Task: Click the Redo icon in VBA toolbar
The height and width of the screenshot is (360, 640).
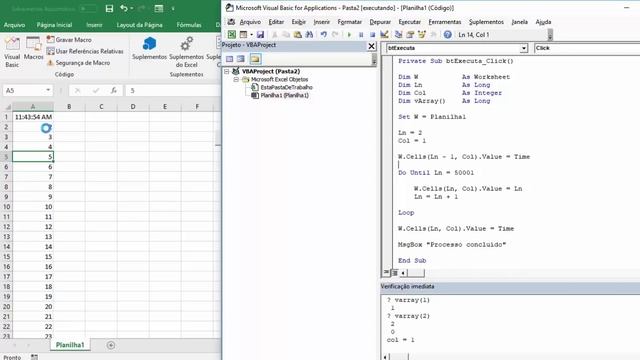Action: point(335,35)
